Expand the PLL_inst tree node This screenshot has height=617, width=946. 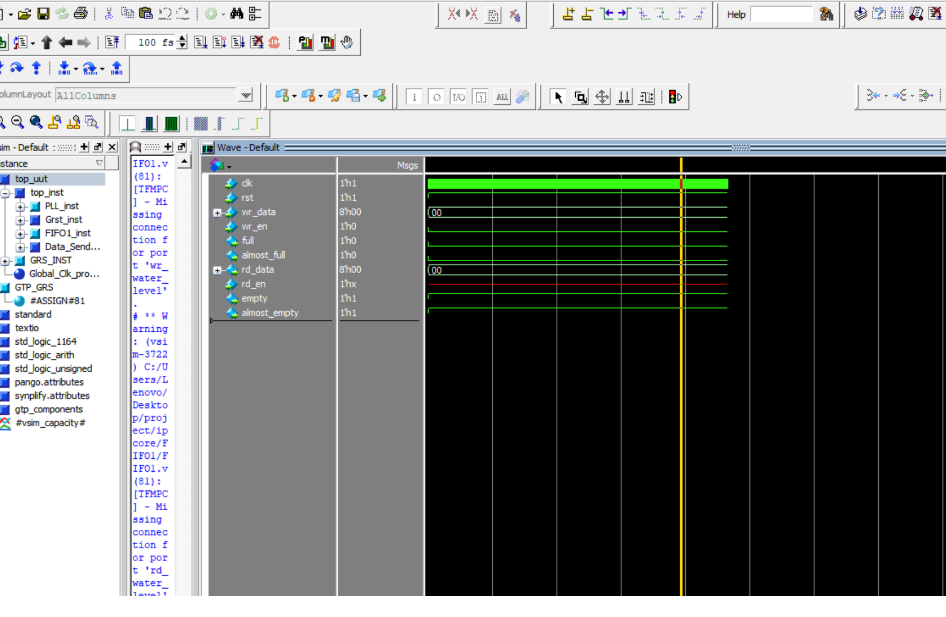21,206
